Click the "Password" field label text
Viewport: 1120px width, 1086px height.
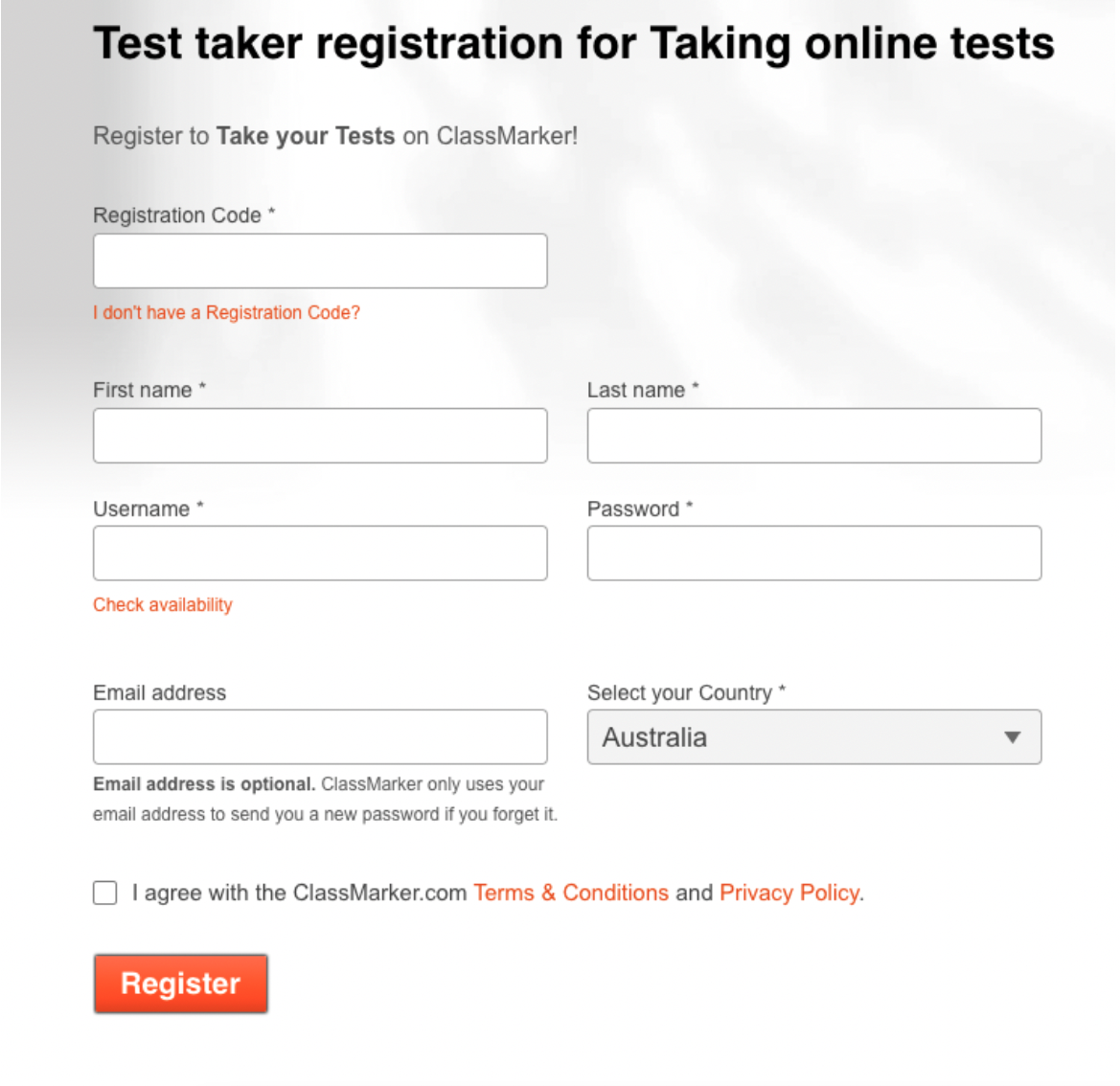pos(633,509)
